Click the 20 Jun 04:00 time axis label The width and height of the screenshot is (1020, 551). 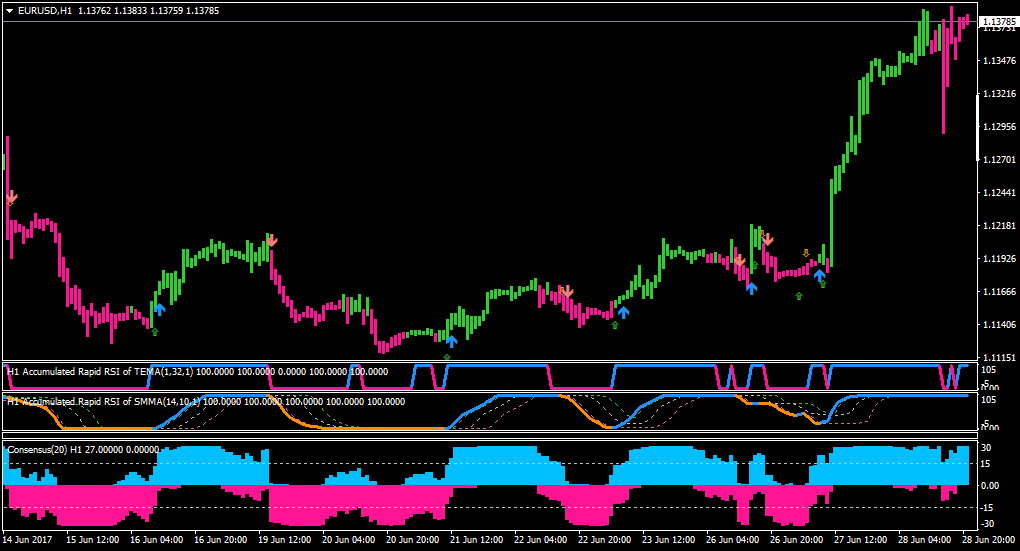(x=348, y=539)
